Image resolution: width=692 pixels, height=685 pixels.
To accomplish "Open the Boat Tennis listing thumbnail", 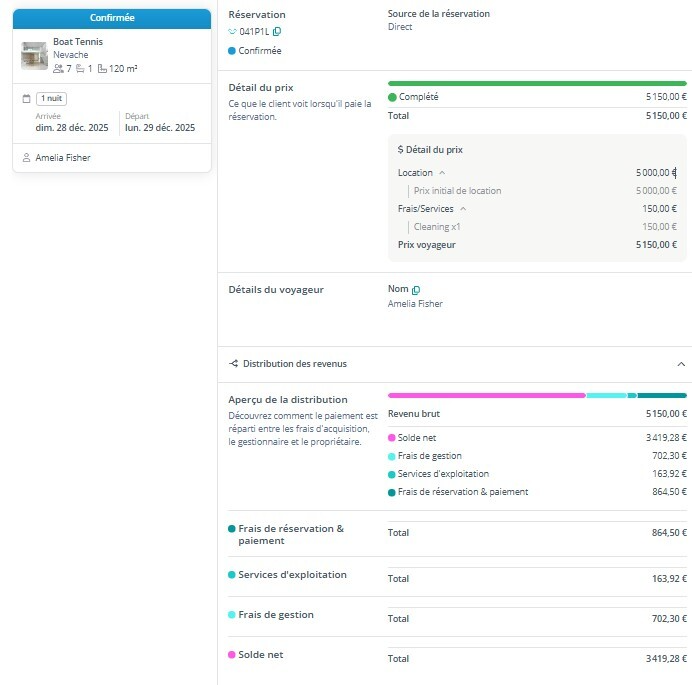I will click(34, 55).
